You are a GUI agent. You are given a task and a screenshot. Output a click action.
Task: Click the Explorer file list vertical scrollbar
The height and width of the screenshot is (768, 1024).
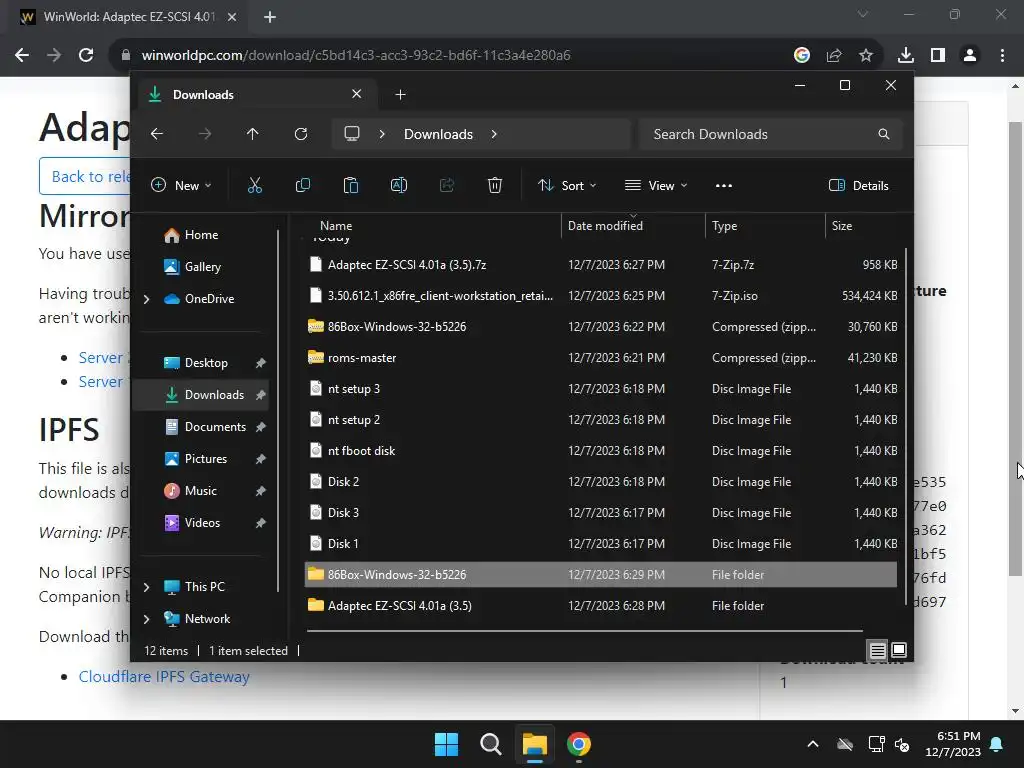906,426
